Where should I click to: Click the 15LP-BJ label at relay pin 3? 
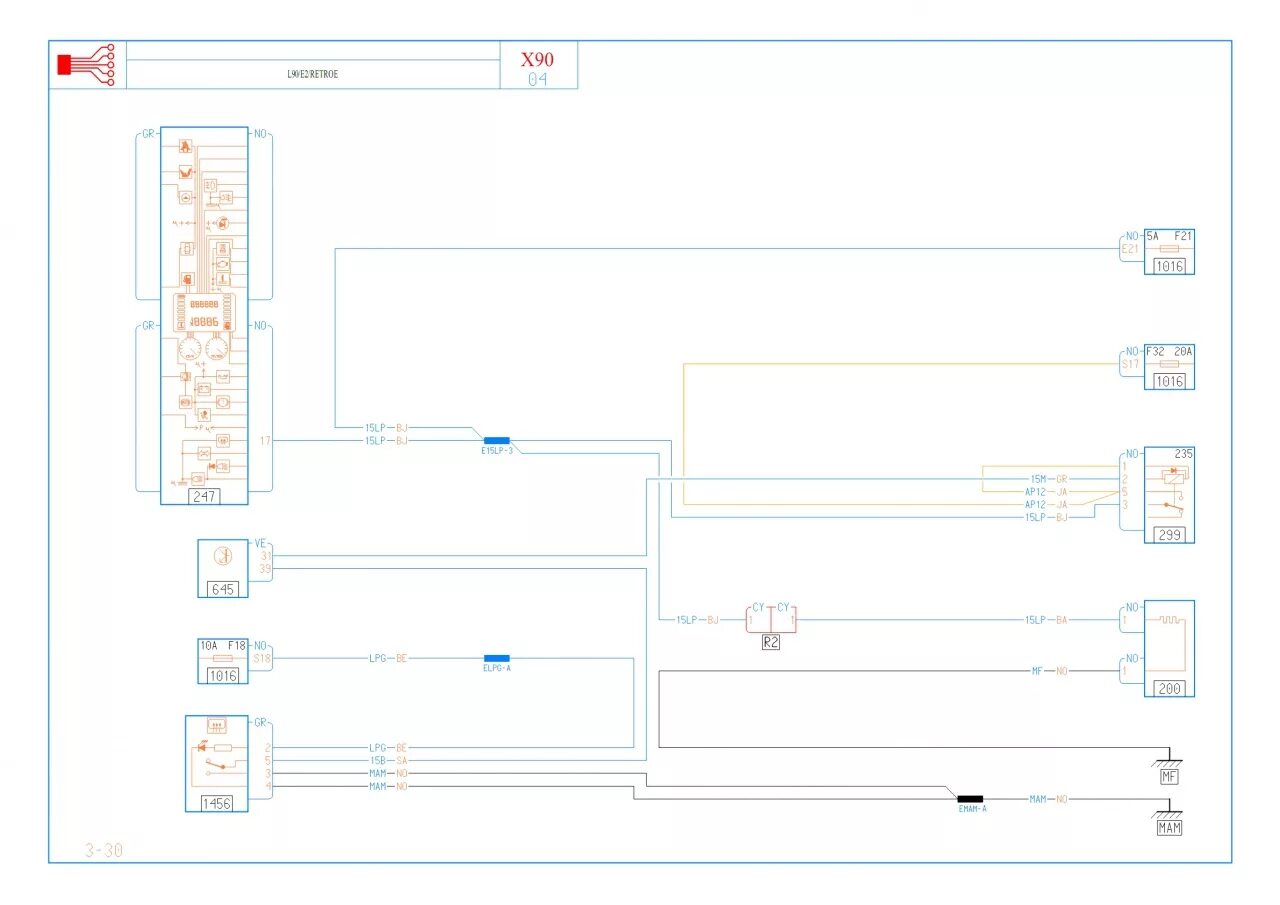(x=1046, y=517)
